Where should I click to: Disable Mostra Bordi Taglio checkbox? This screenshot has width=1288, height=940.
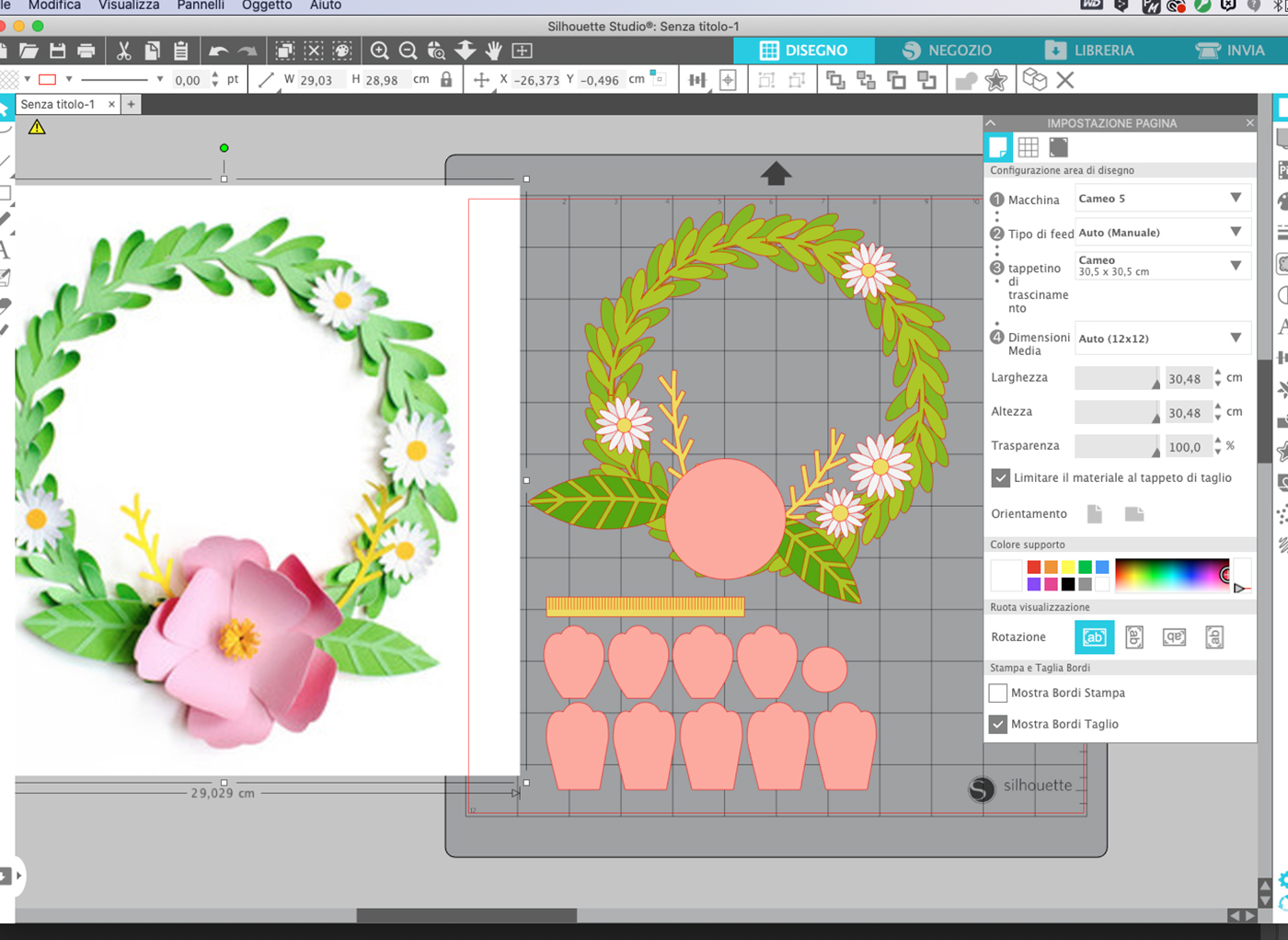[x=998, y=724]
